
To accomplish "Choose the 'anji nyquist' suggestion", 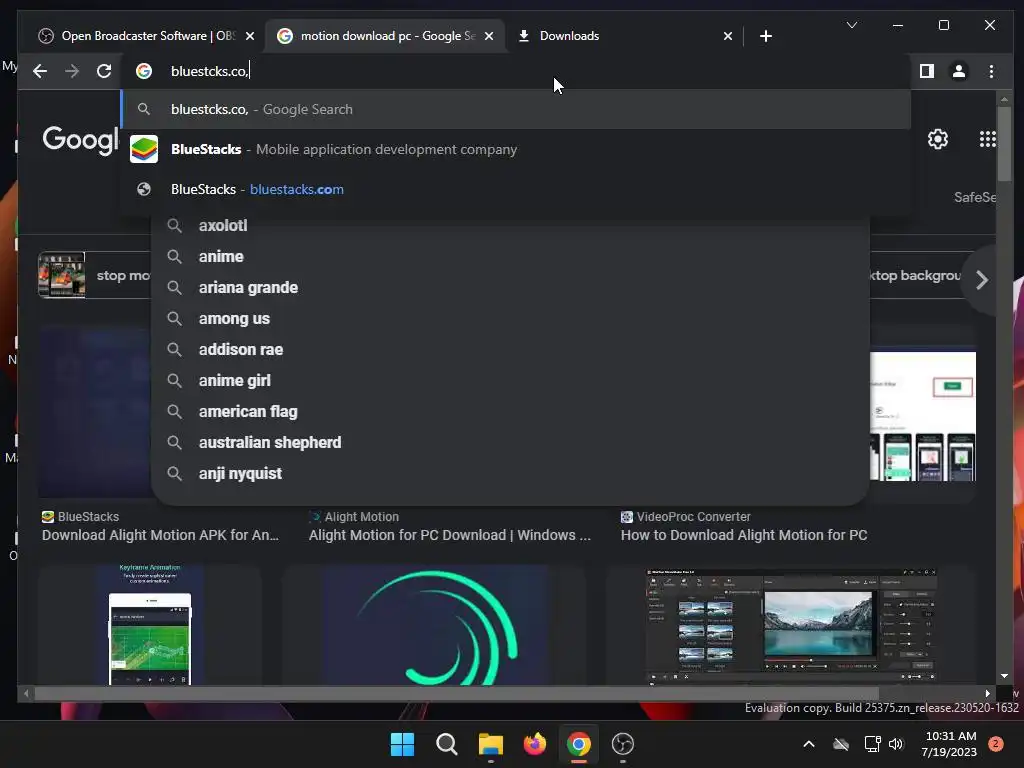I will (509, 473).
